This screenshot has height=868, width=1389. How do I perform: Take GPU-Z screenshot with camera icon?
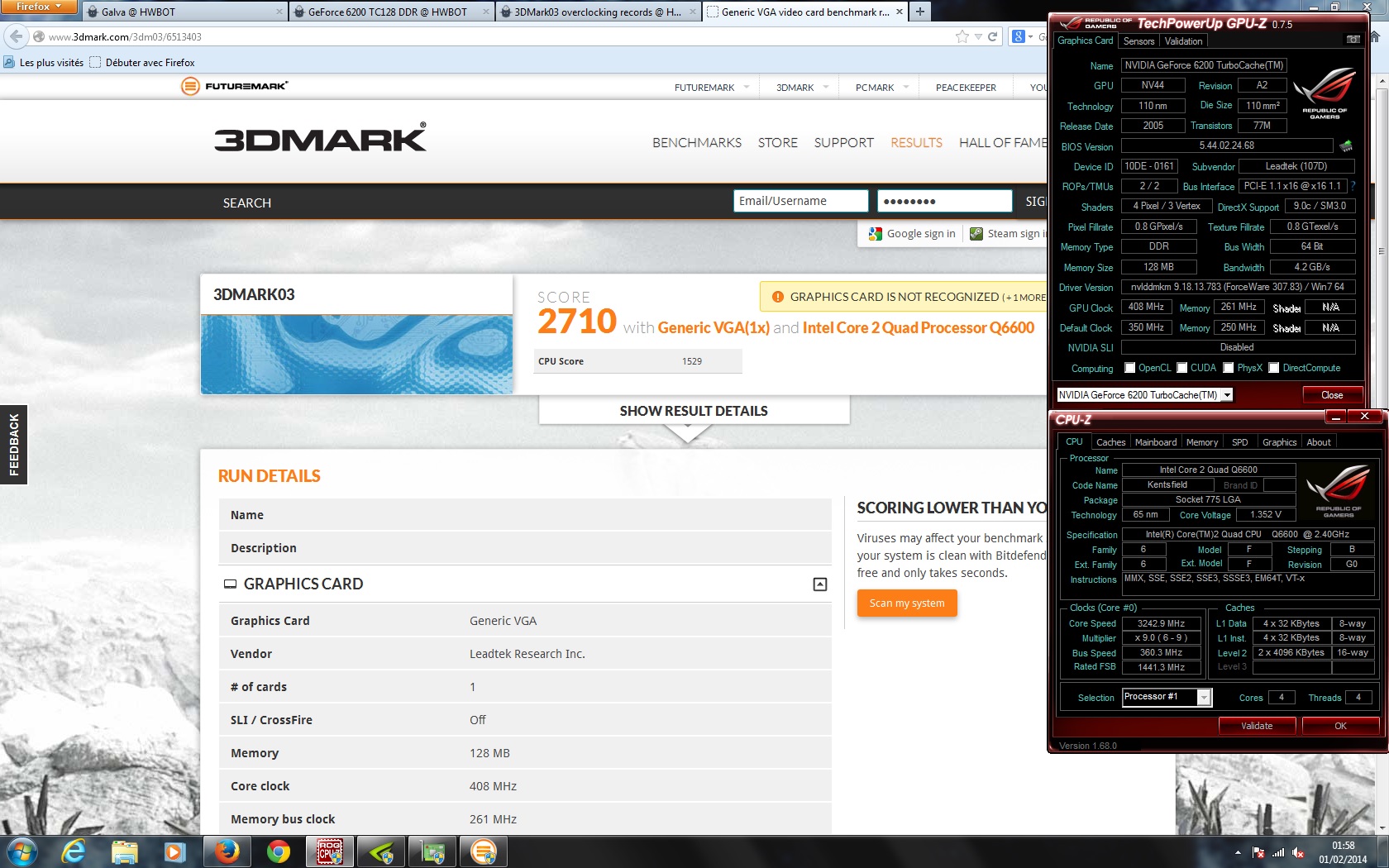click(1353, 40)
